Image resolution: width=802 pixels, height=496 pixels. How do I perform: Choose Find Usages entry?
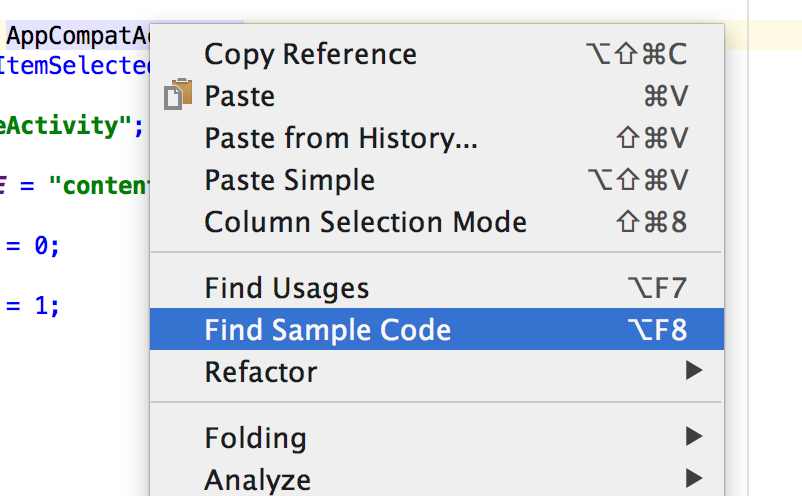[437, 287]
